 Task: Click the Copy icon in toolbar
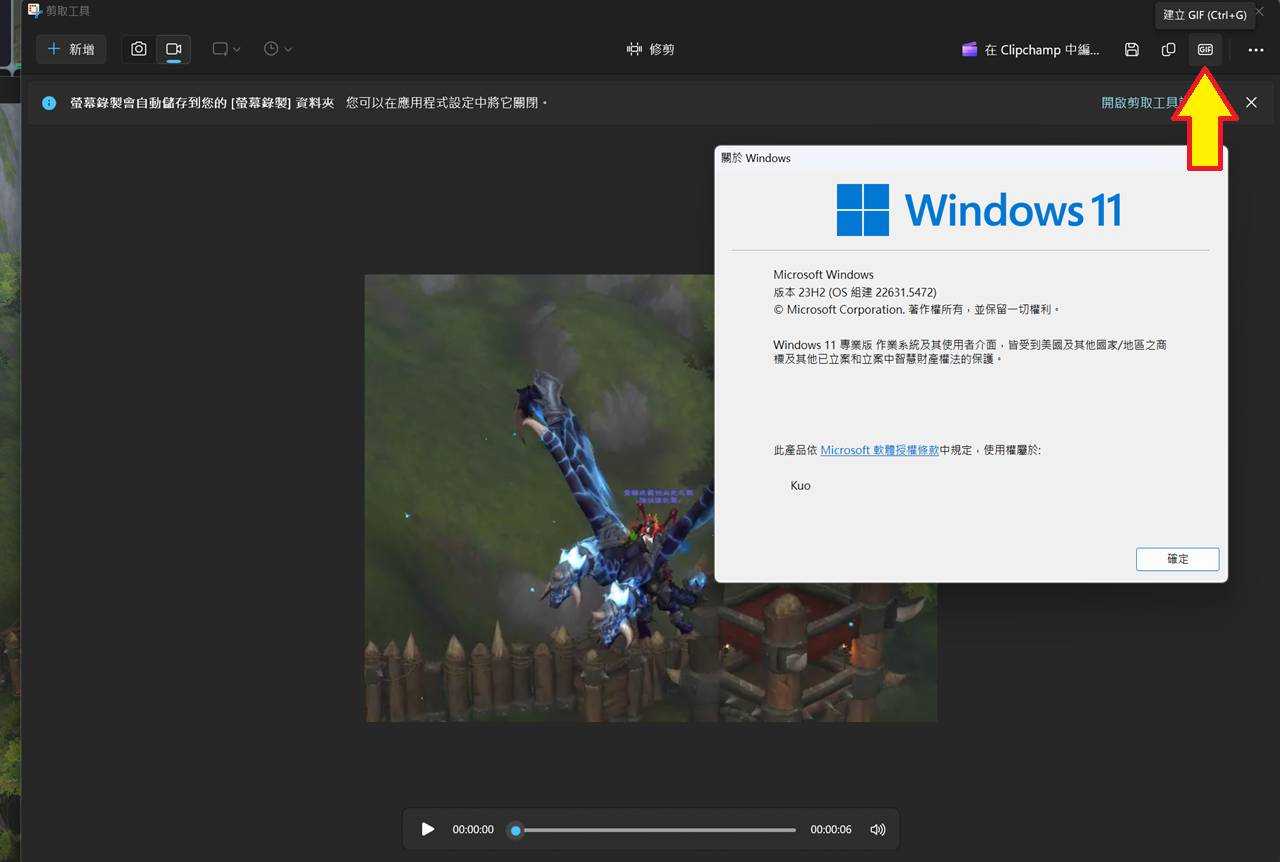[x=1168, y=49]
